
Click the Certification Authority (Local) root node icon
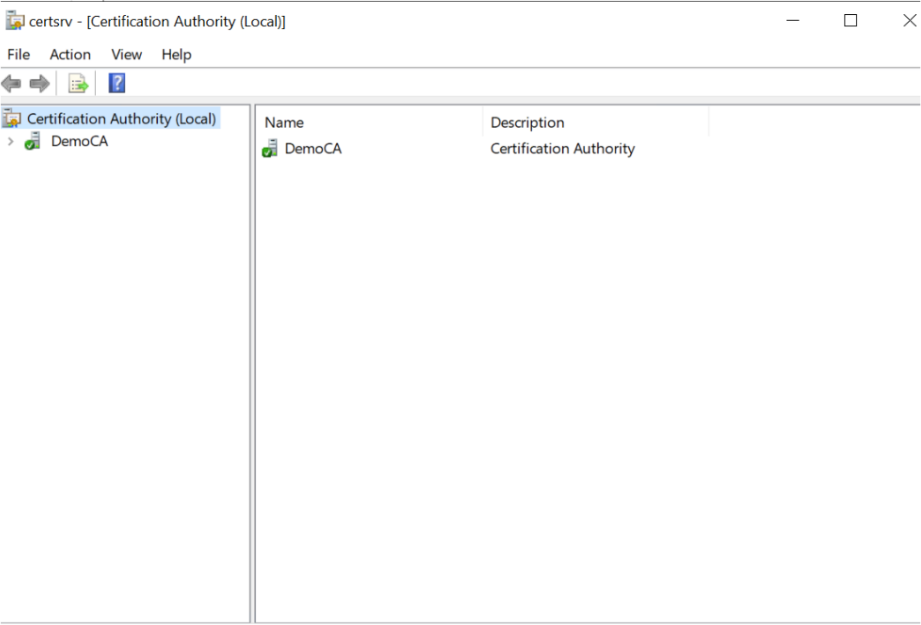click(x=12, y=119)
